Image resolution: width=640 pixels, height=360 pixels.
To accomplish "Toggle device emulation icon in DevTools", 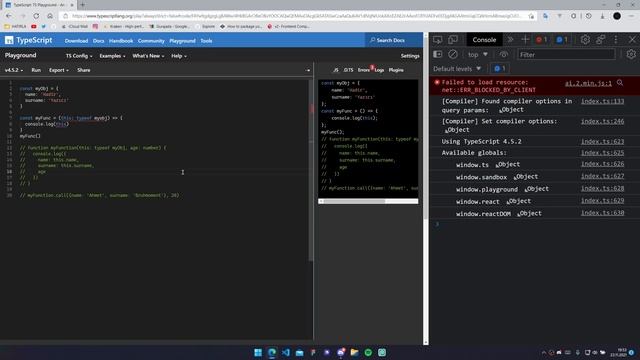I will coord(453,40).
